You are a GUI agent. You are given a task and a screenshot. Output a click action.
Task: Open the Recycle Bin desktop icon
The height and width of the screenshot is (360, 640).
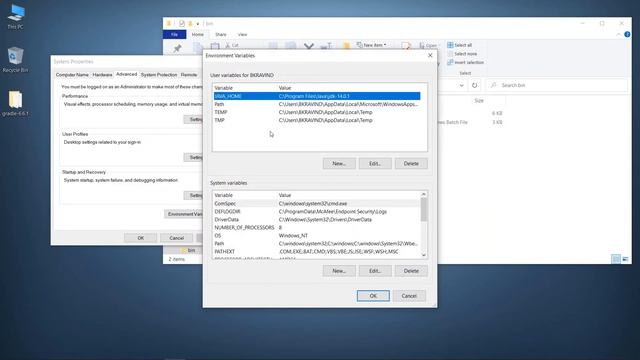point(16,60)
